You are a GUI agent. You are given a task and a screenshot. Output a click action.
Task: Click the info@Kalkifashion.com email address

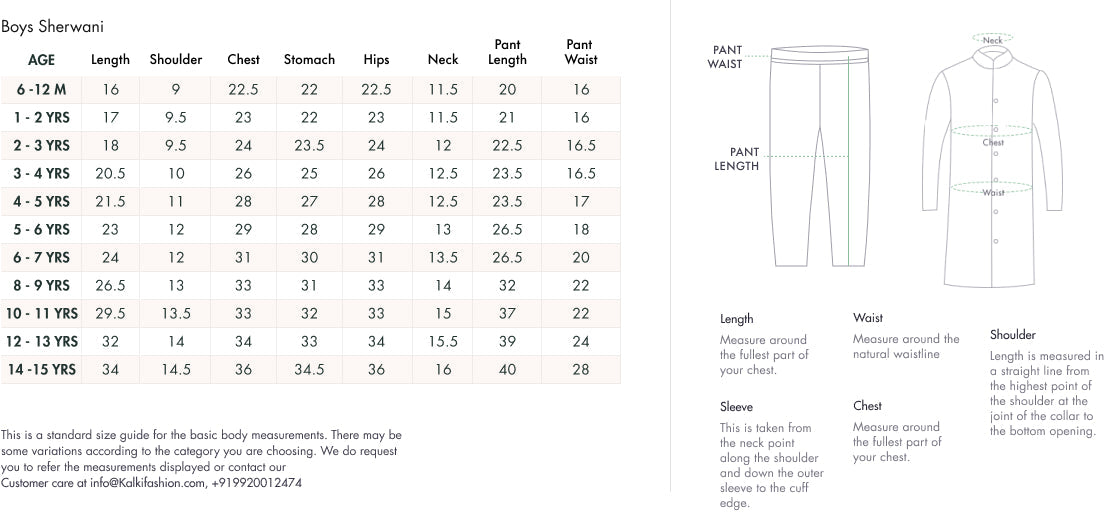click(x=148, y=482)
